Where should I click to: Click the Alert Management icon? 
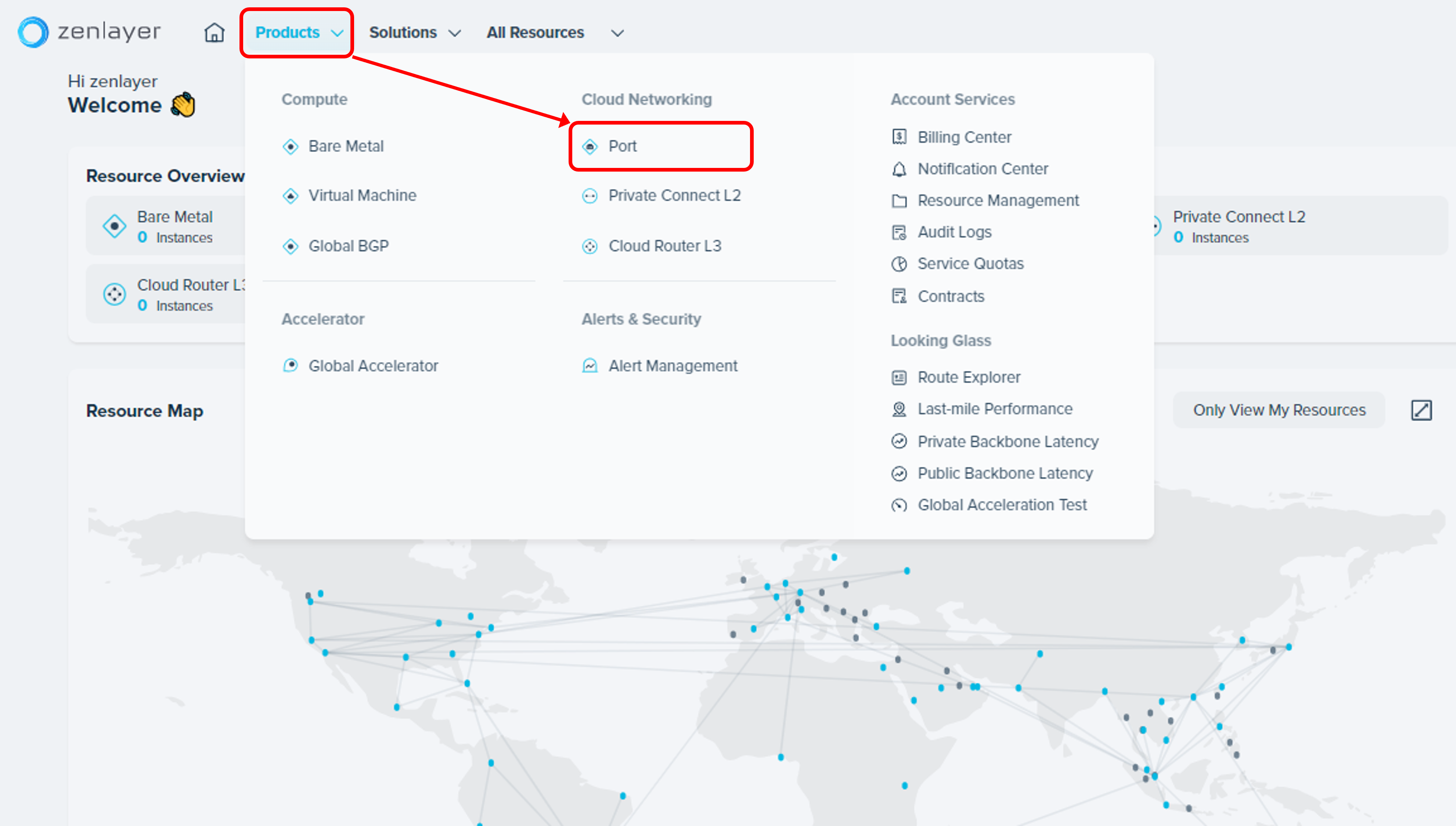click(x=590, y=365)
